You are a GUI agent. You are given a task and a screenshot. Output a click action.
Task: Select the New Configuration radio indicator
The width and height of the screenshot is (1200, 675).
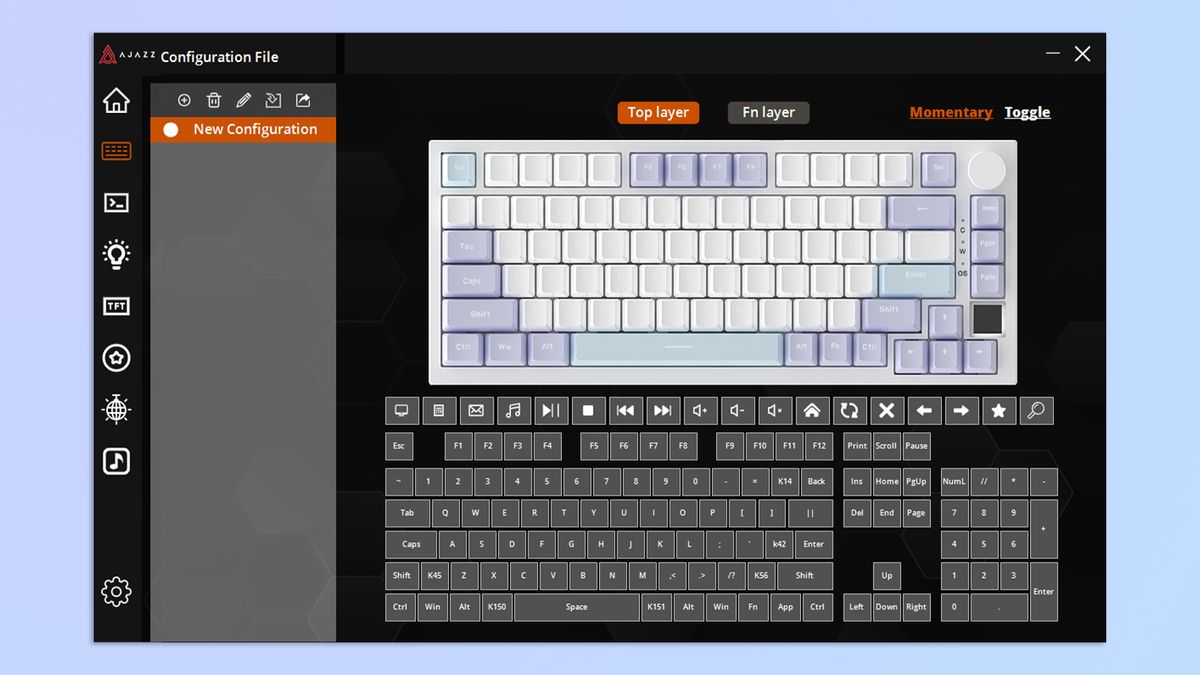(170, 129)
